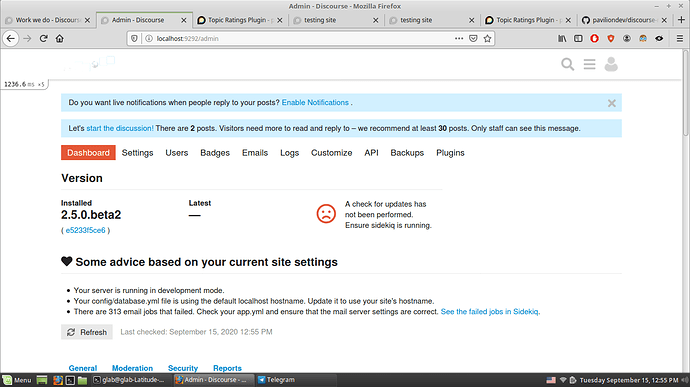The image size is (690, 387).
Task: Open the Firefox Library icon
Action: tap(562, 39)
